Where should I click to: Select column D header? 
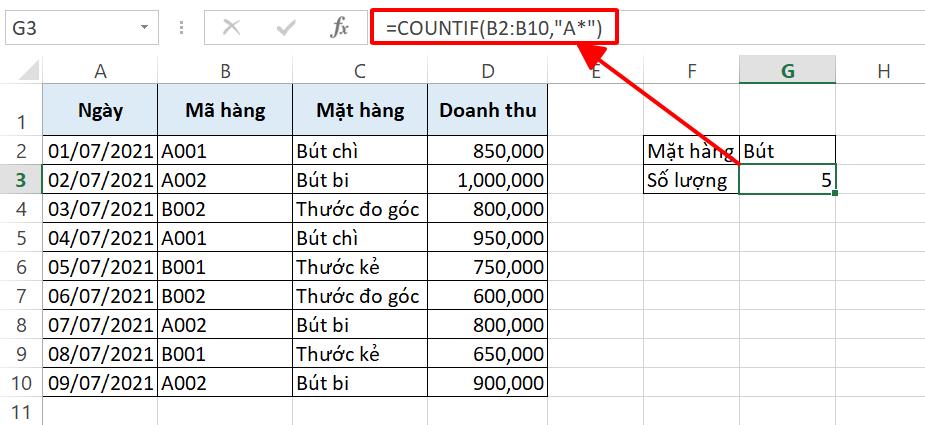(487, 71)
